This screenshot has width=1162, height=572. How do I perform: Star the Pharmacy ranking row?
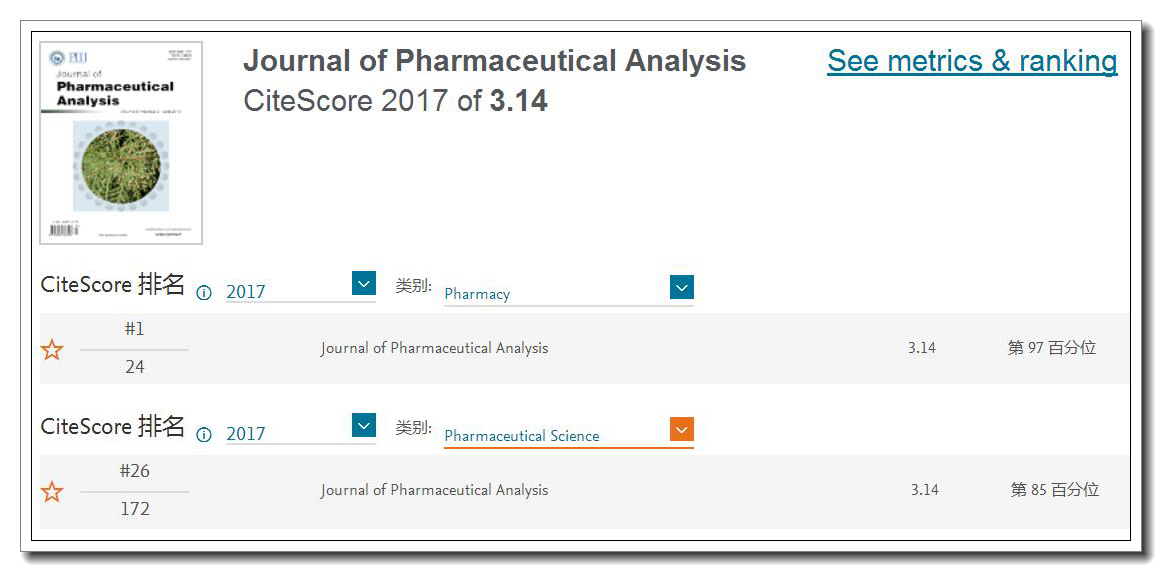coord(52,349)
